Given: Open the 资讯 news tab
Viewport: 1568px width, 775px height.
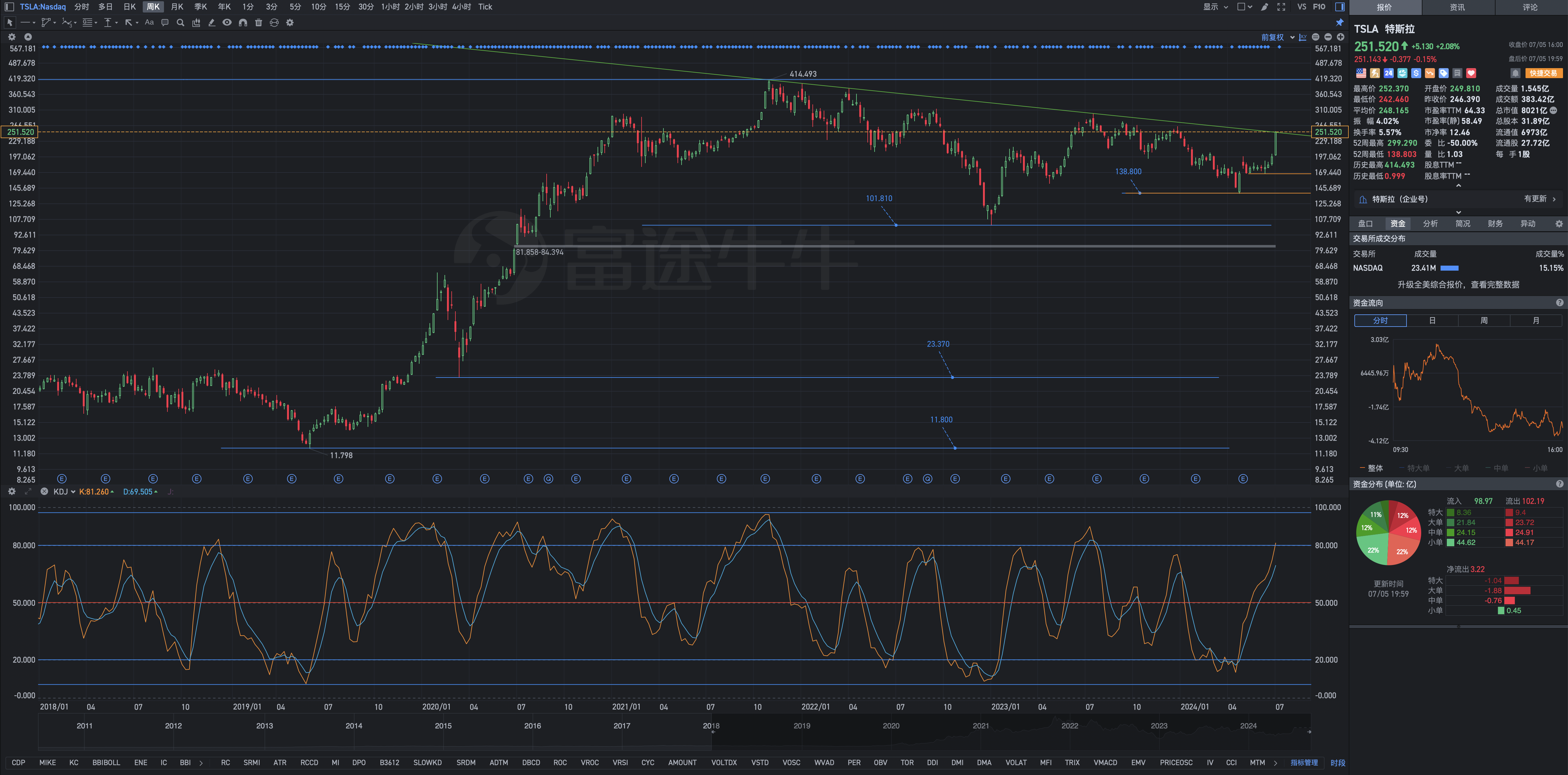Looking at the screenshot, I should (1457, 7).
